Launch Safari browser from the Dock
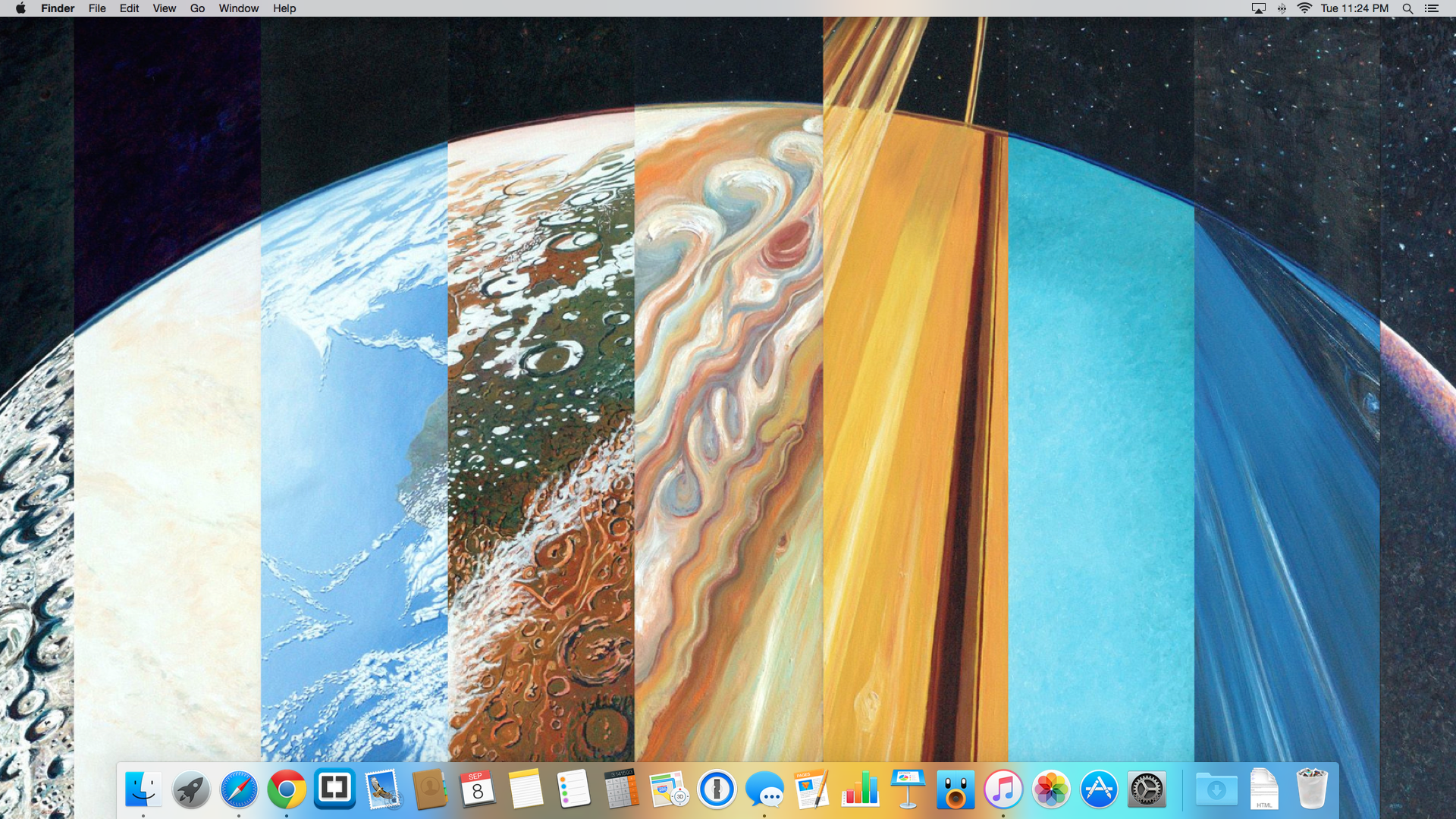The image size is (1456, 819). (x=238, y=790)
